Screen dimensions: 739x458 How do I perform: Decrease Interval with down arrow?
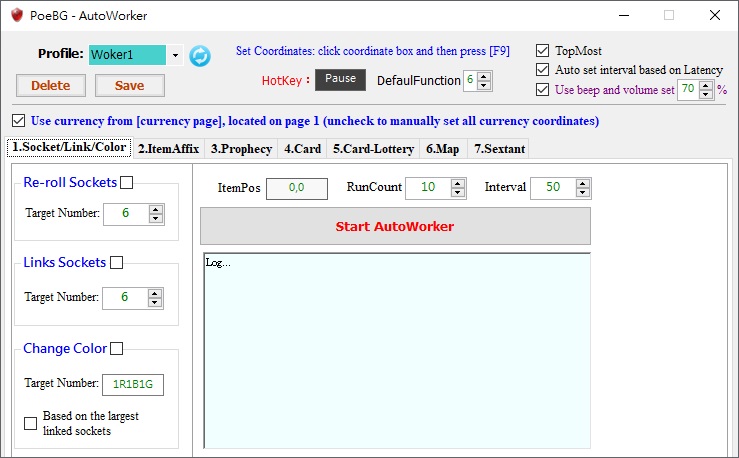(583, 193)
